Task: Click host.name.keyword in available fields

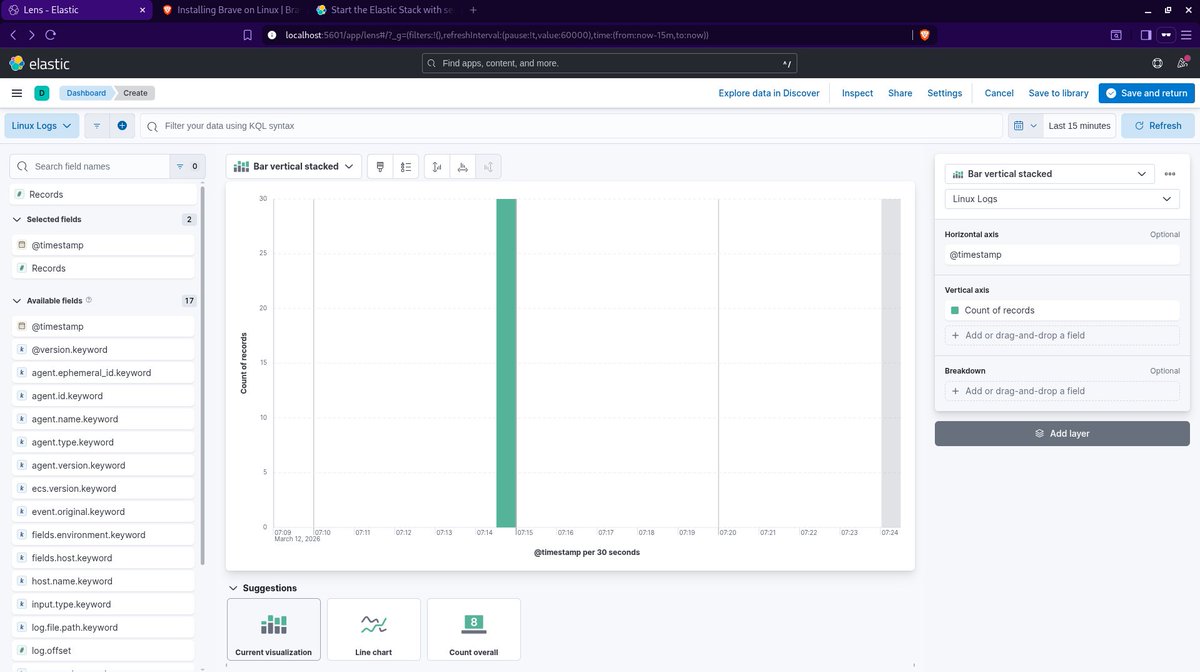Action: (x=103, y=581)
